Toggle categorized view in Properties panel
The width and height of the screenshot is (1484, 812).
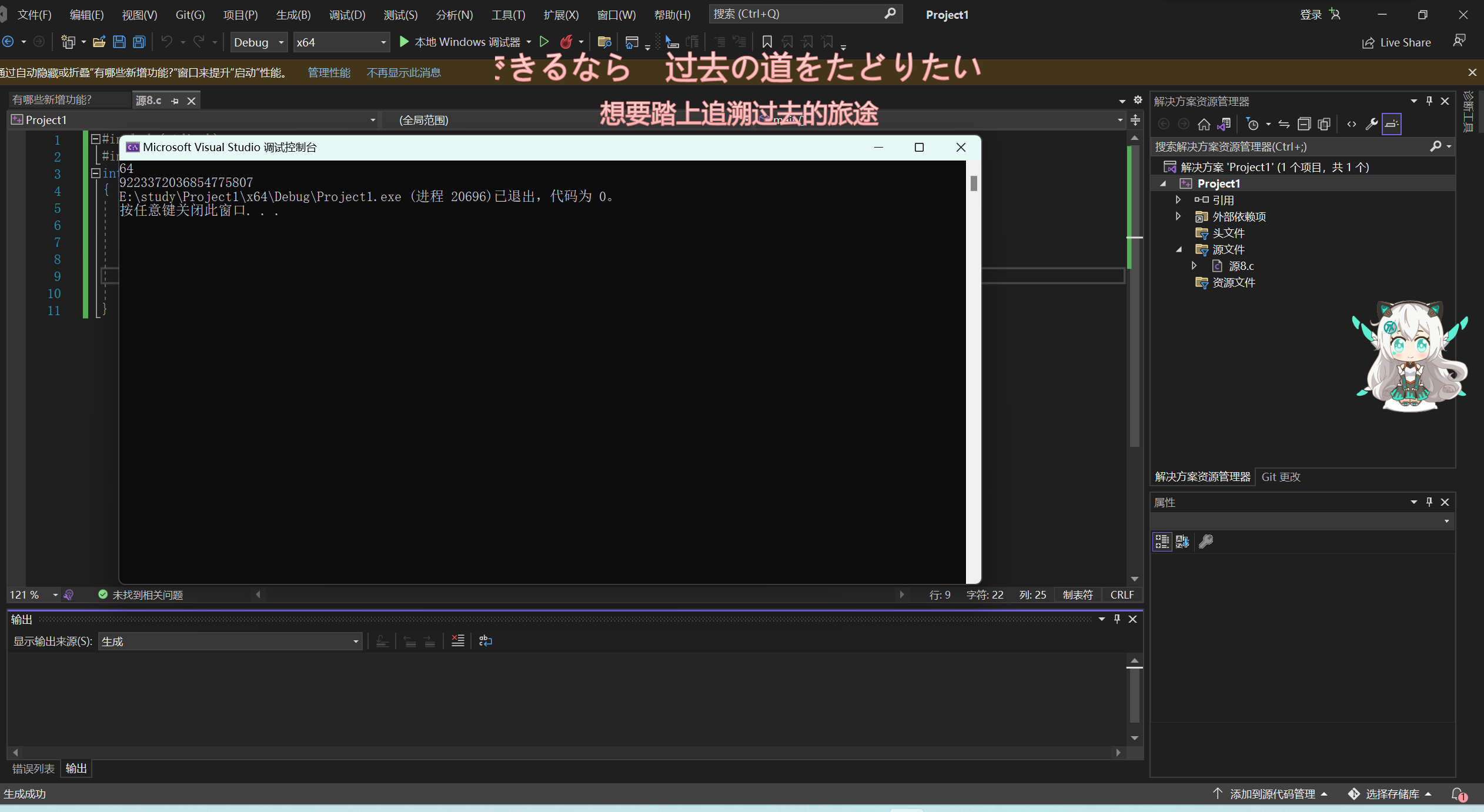1162,542
